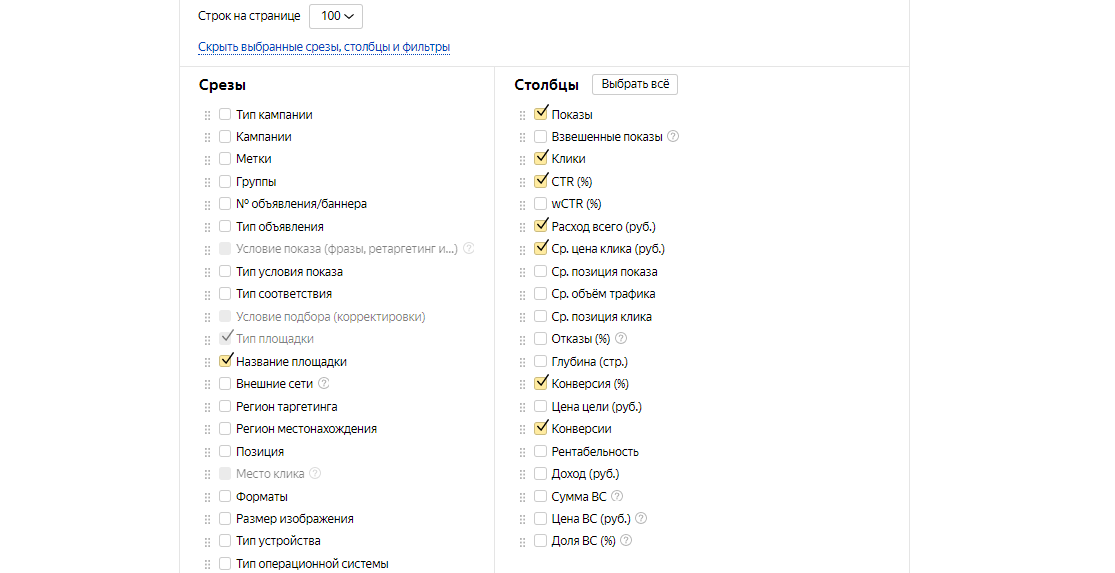Uncheck the Клики column checkbox
The height and width of the screenshot is (573, 1115).
(541, 159)
